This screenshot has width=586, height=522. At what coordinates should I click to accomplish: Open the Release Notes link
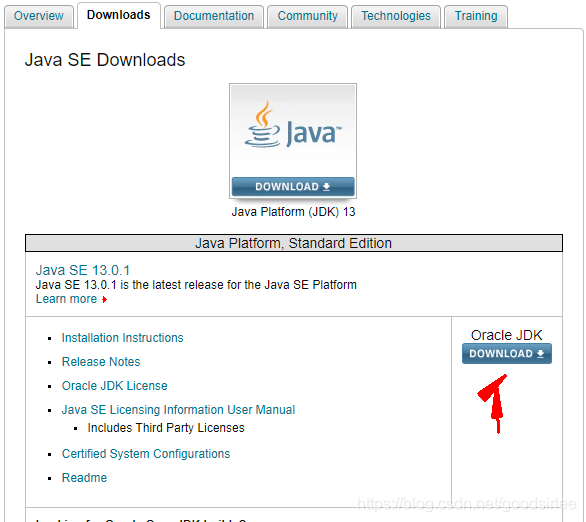point(101,362)
